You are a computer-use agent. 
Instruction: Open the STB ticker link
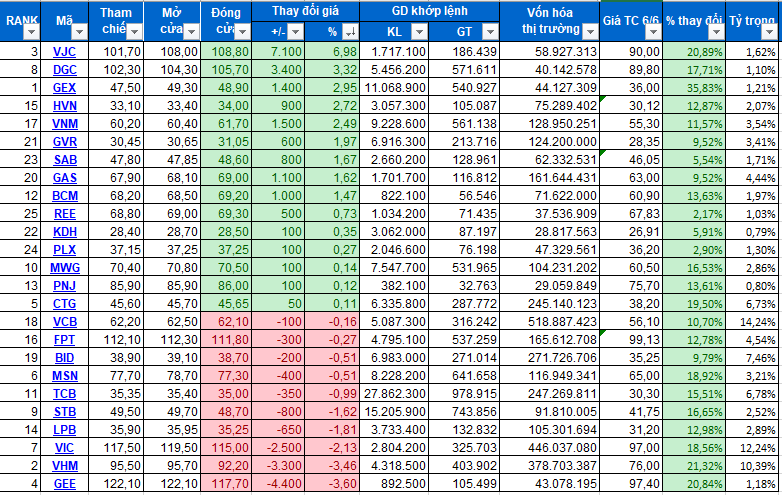(x=65, y=411)
